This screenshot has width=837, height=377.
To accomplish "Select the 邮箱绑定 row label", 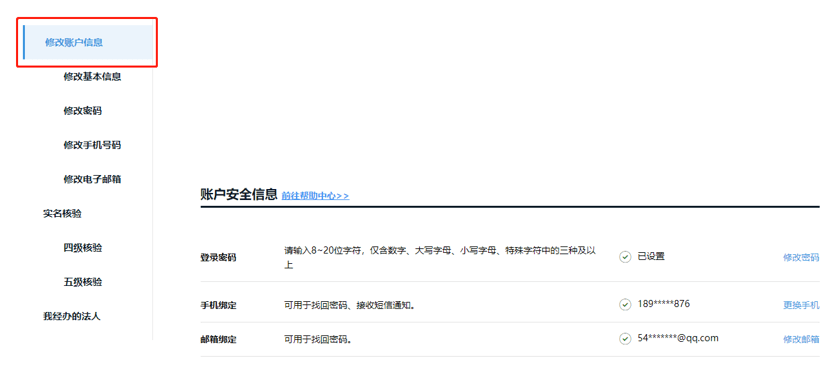I will click(x=218, y=340).
